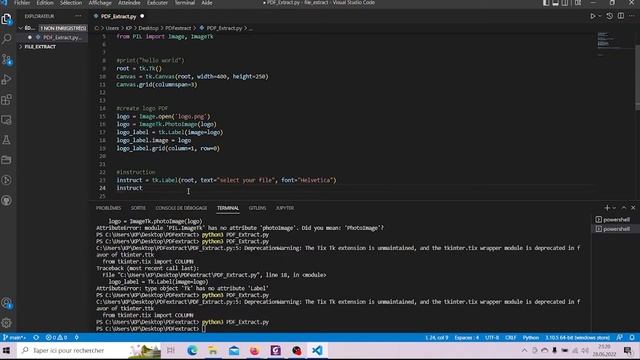Image resolution: width=640 pixels, height=360 pixels.
Task: Close the terminal panel
Action: [x=633, y=208]
